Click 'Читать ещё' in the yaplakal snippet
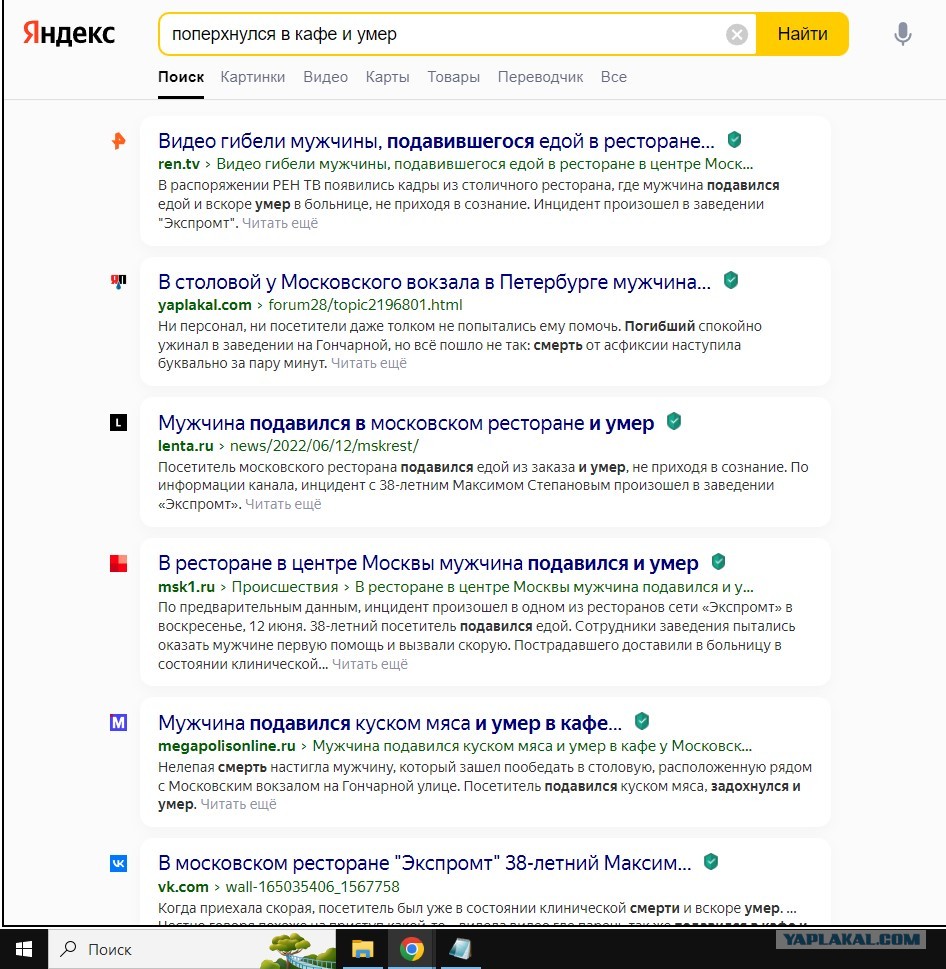This screenshot has width=946, height=969. pos(369,363)
